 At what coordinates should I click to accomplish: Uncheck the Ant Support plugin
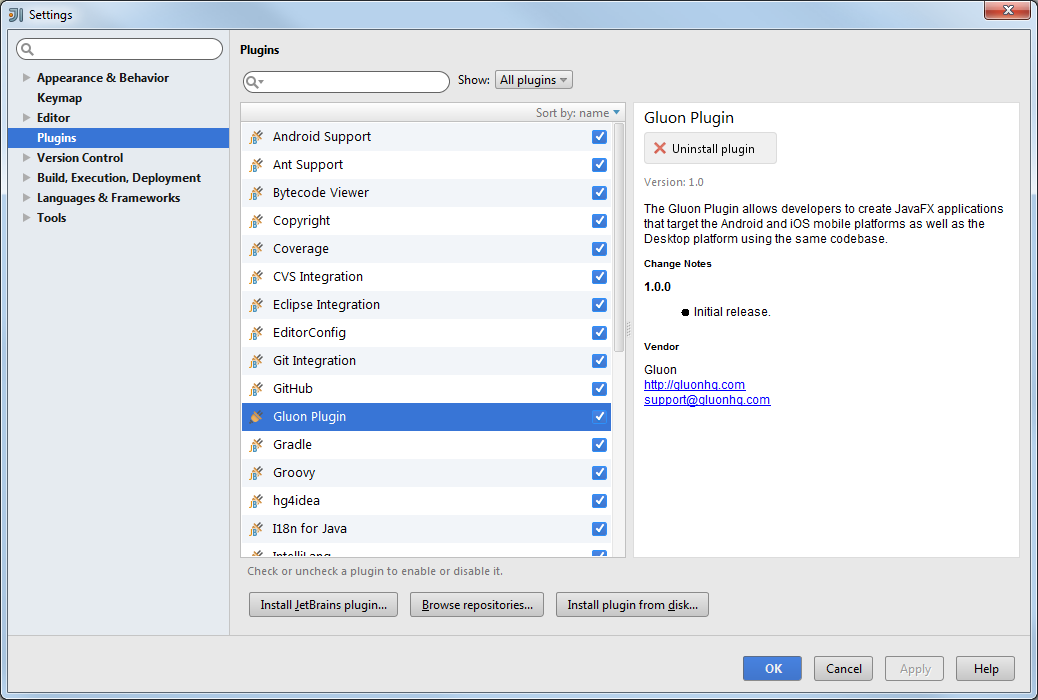pos(599,164)
